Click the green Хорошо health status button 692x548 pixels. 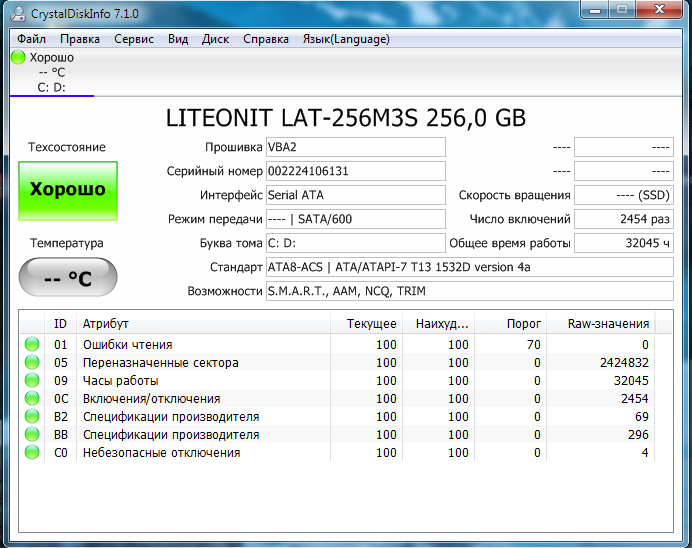tap(68, 191)
